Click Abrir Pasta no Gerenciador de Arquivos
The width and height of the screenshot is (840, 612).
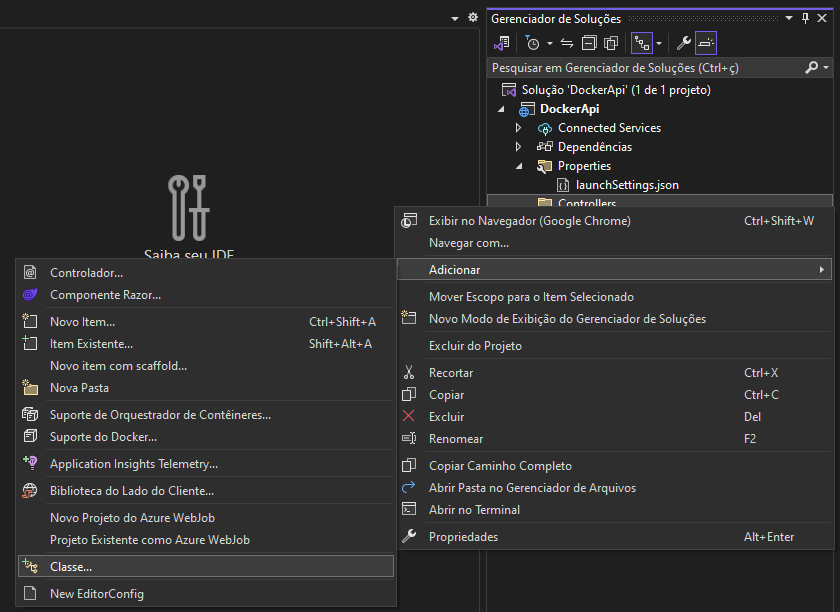(x=615, y=488)
